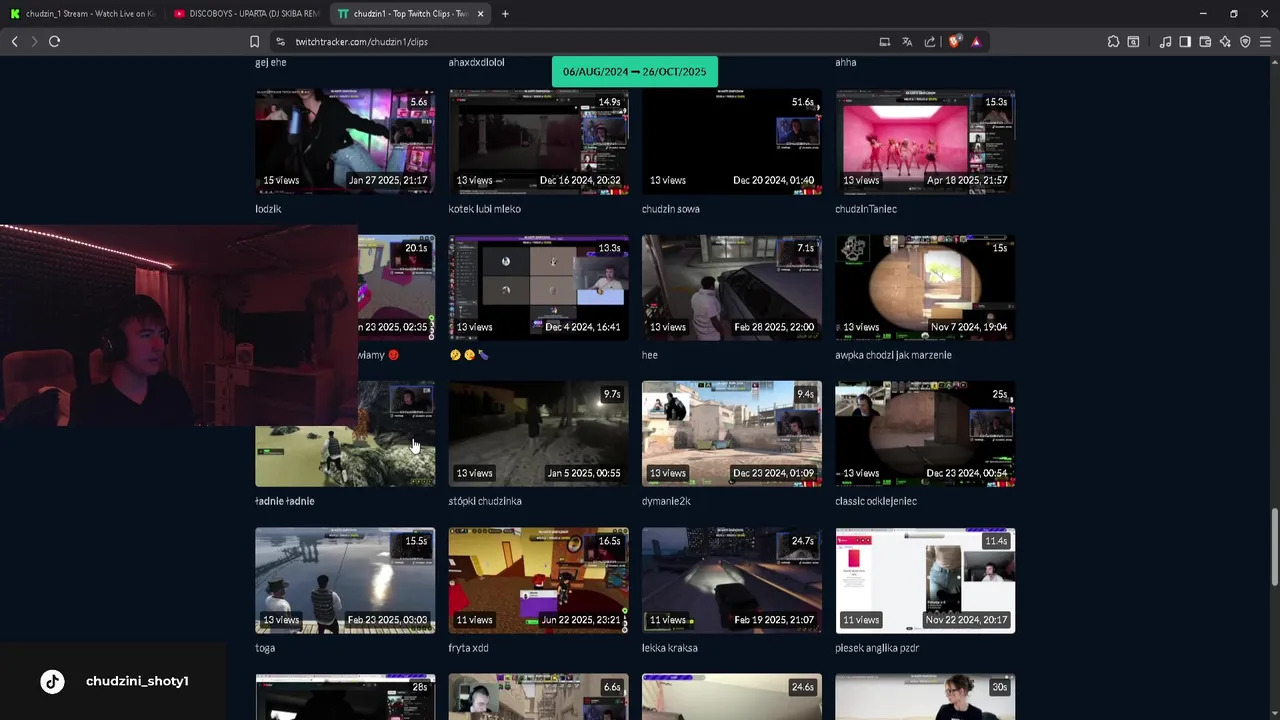The image size is (1280, 720).
Task: Open the partially visible 28s clip thumbnail
Action: pyautogui.click(x=345, y=697)
